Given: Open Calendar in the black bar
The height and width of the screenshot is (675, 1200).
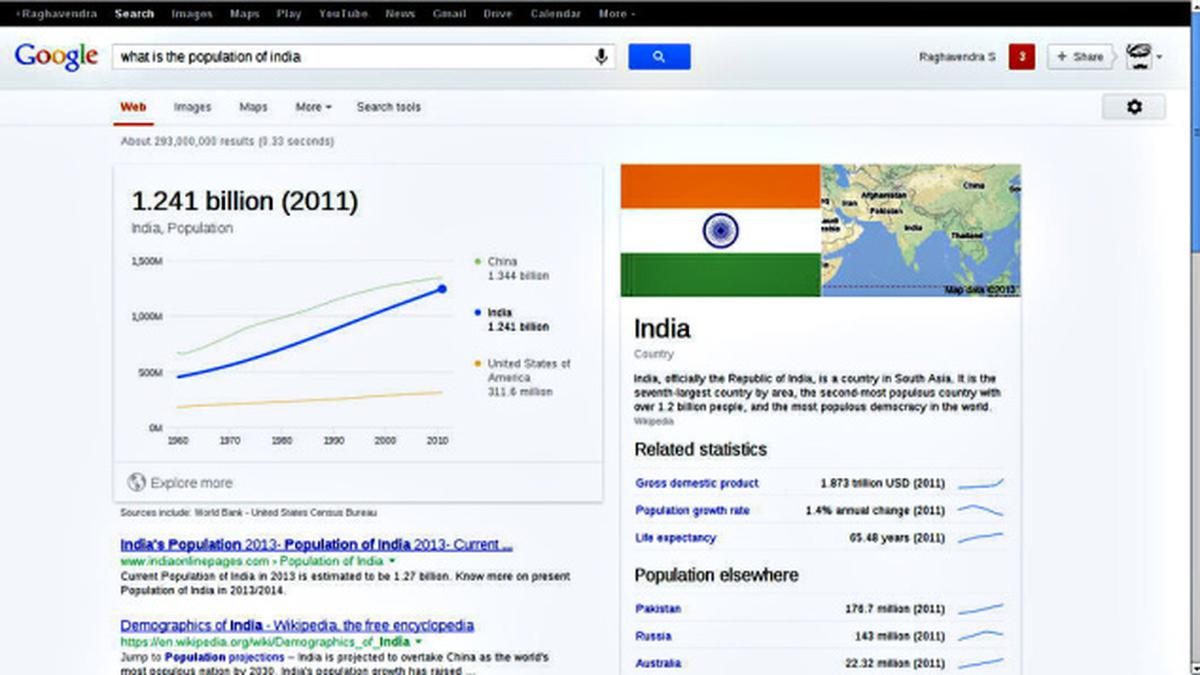Looking at the screenshot, I should (x=555, y=14).
